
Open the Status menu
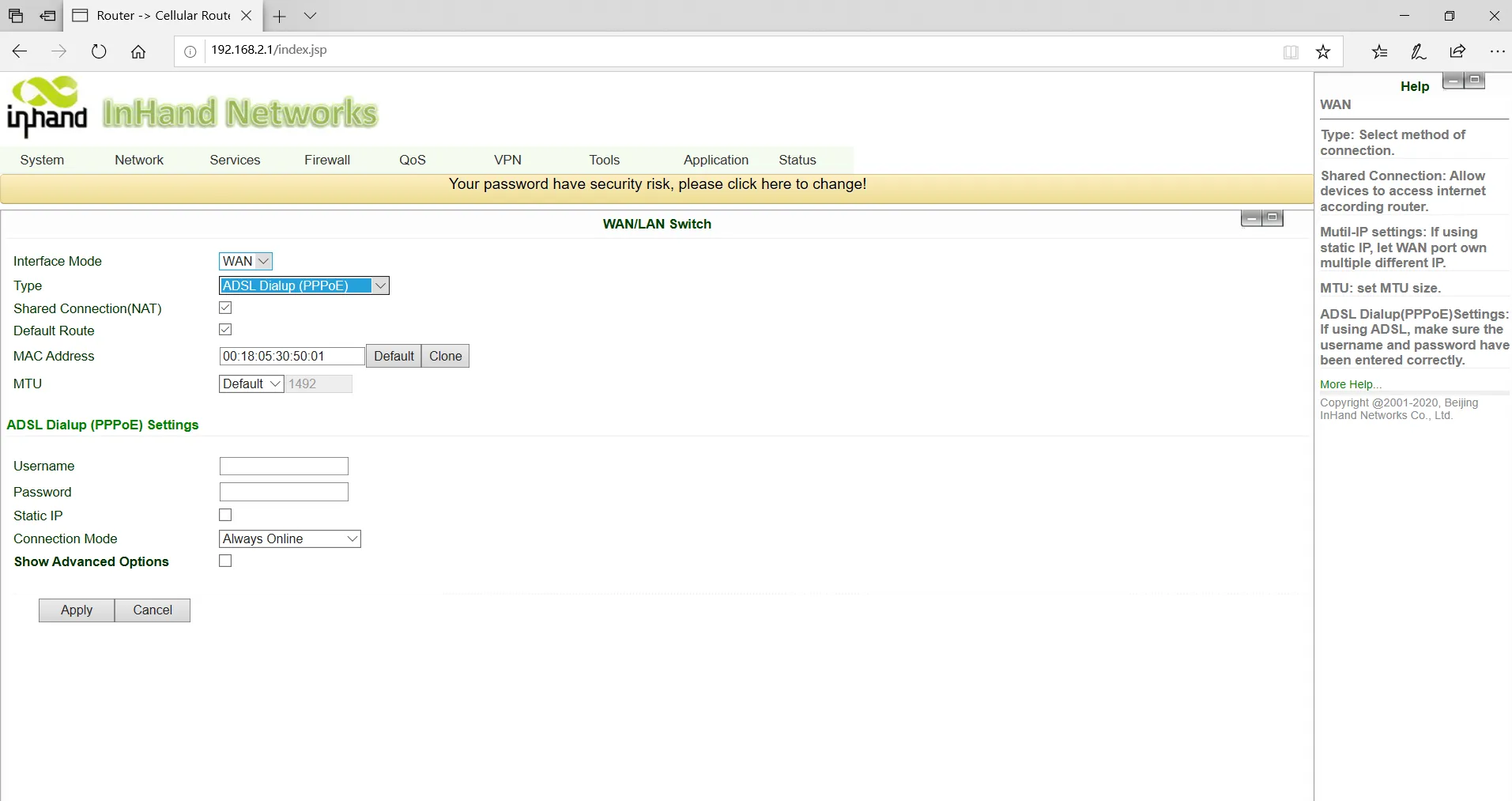pos(797,160)
